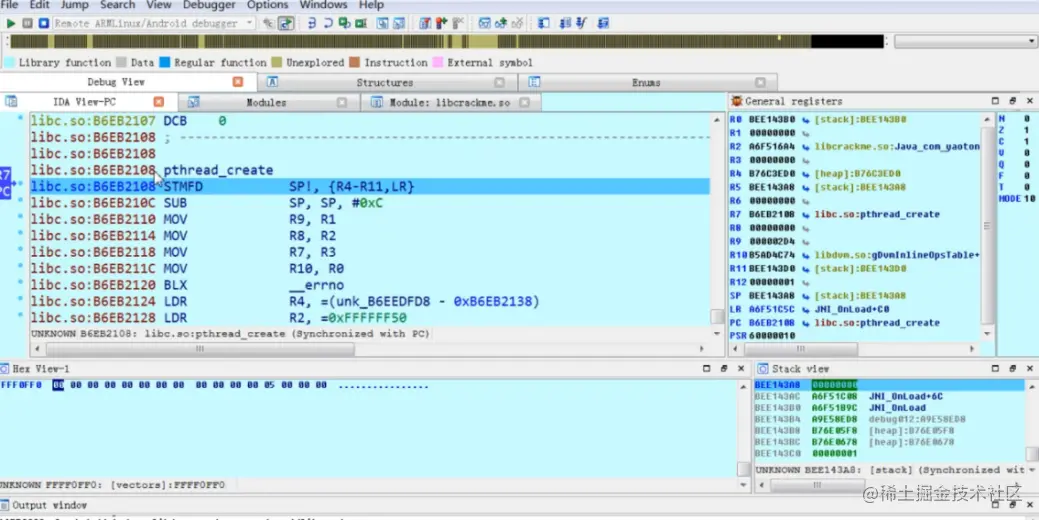Click the General registers horizontal scrollbar thumb

[801, 348]
